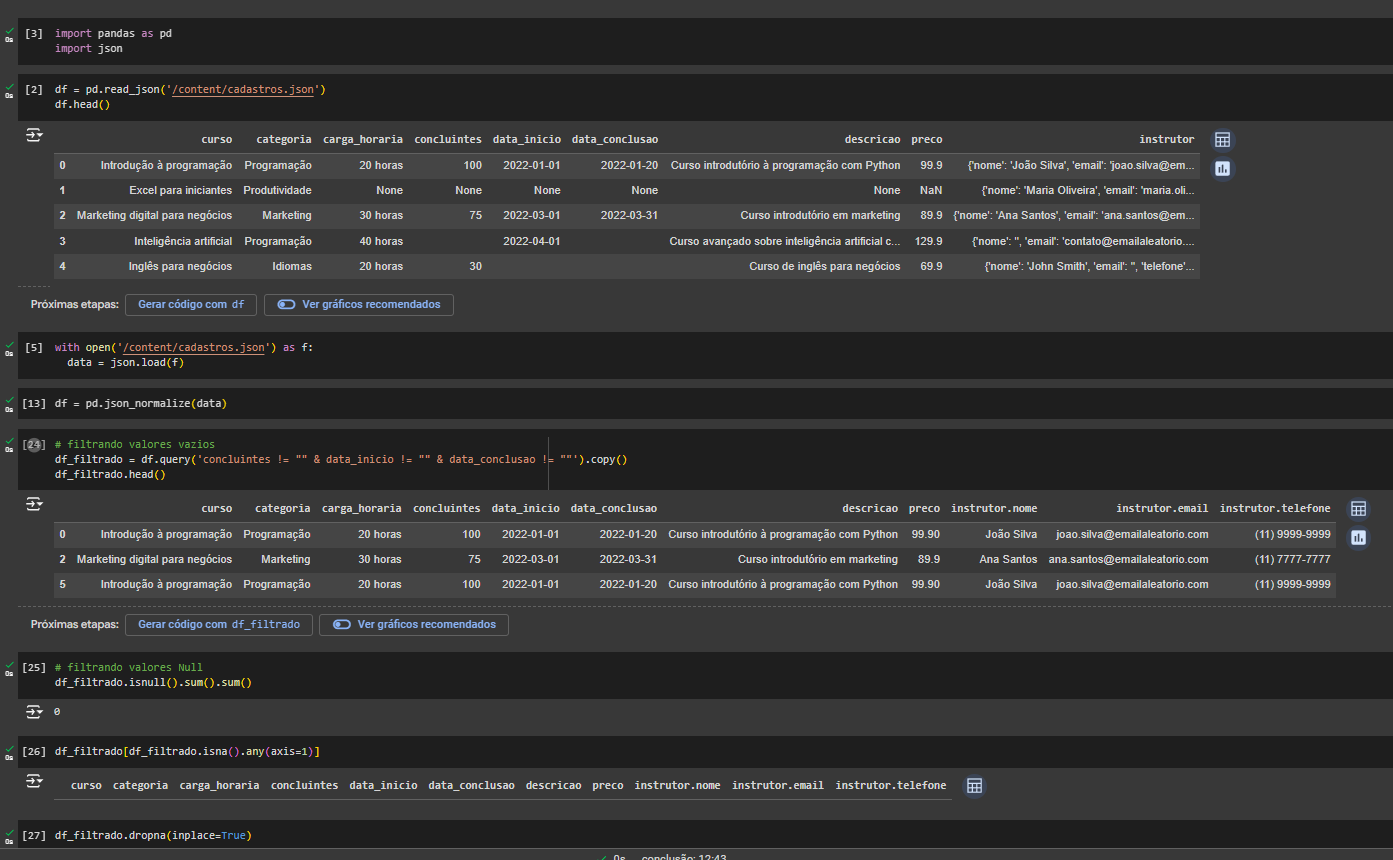Click 'Gerar código com df' button
Image resolution: width=1393 pixels, height=860 pixels.
[191, 304]
